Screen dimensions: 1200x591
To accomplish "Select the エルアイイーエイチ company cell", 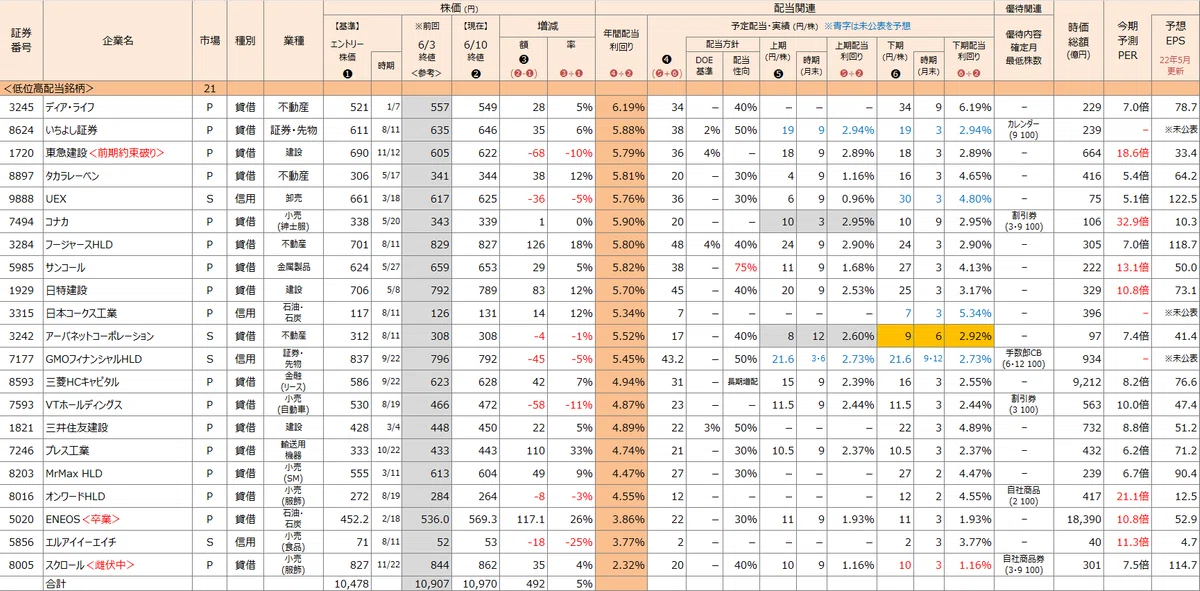I will pyautogui.click(x=117, y=542).
